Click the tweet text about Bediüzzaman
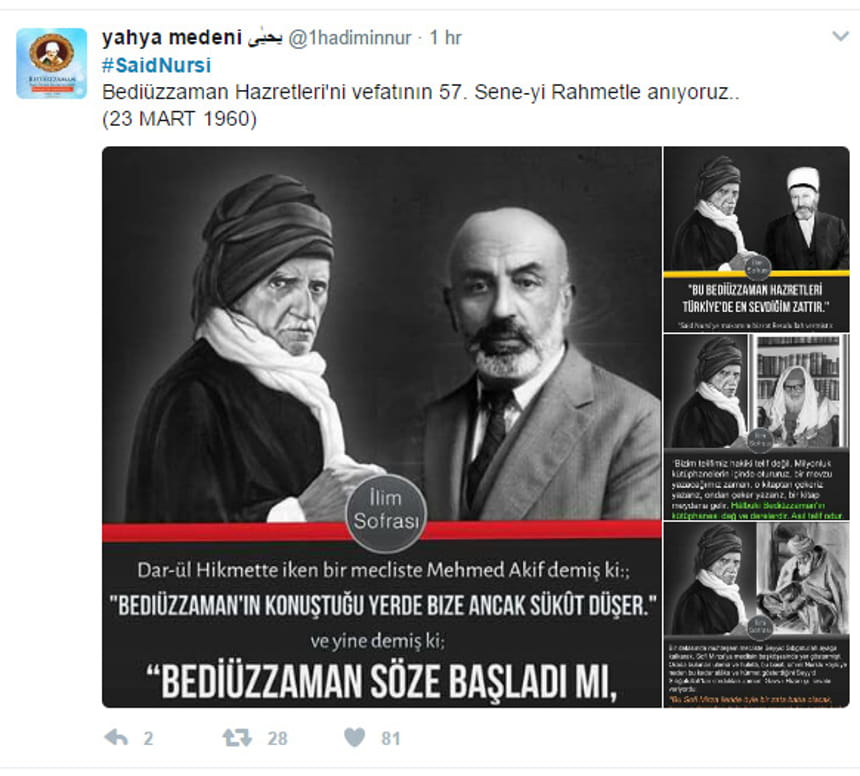Viewport: 860px width, 776px height. [x=421, y=92]
